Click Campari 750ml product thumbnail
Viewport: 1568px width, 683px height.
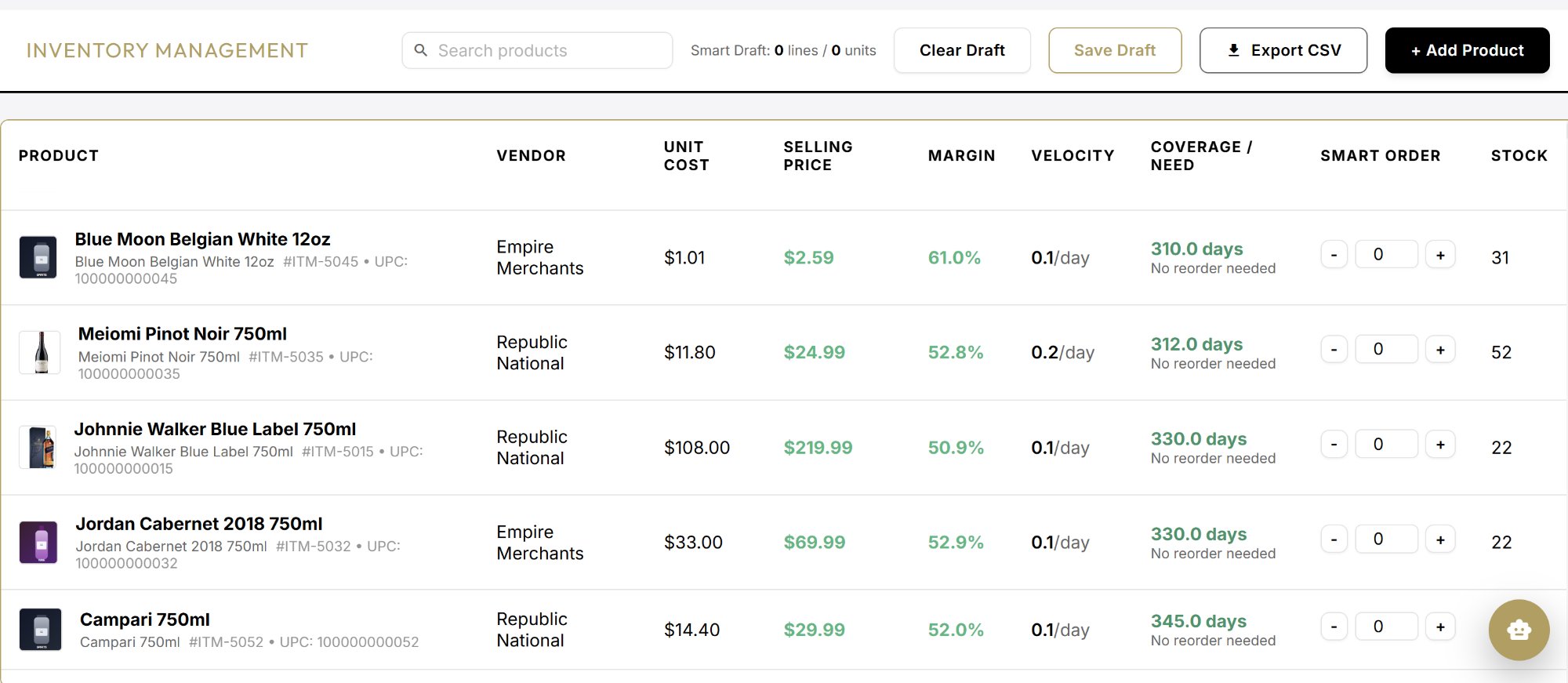[41, 629]
